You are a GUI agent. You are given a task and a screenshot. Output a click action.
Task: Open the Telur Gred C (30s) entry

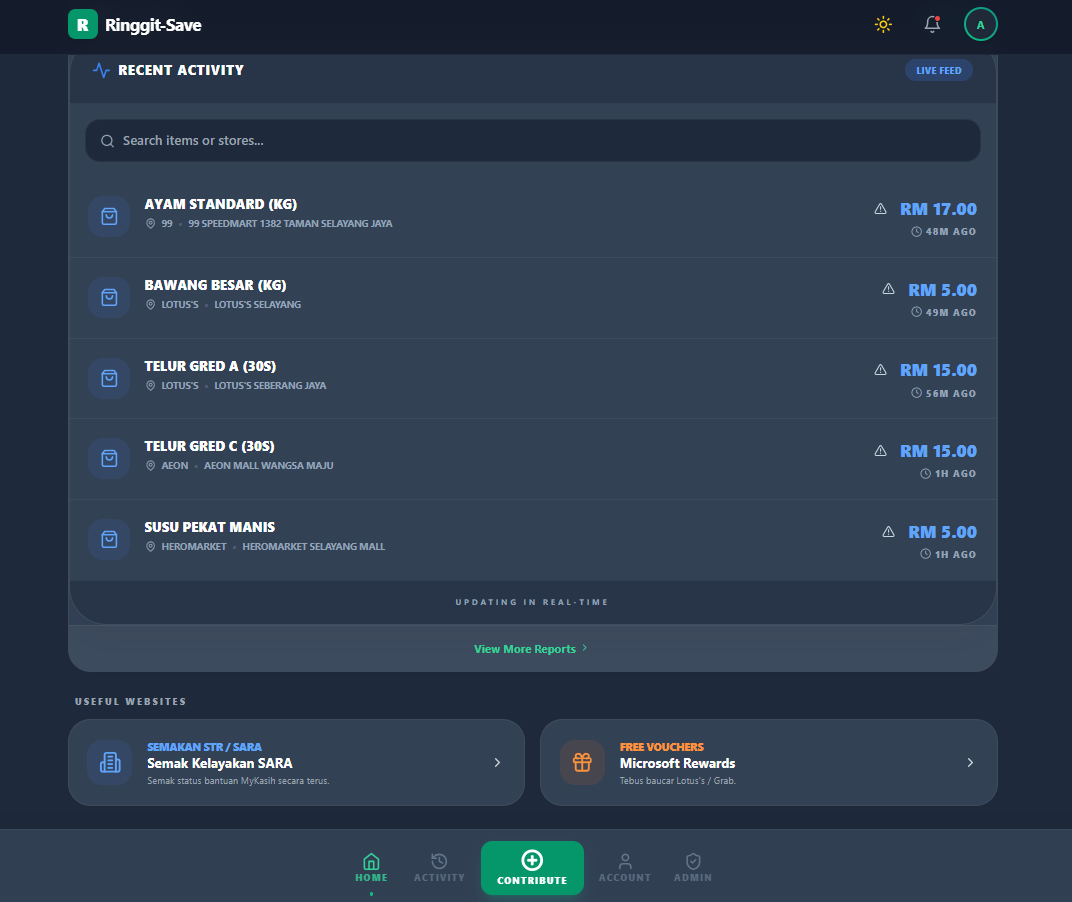coord(209,447)
